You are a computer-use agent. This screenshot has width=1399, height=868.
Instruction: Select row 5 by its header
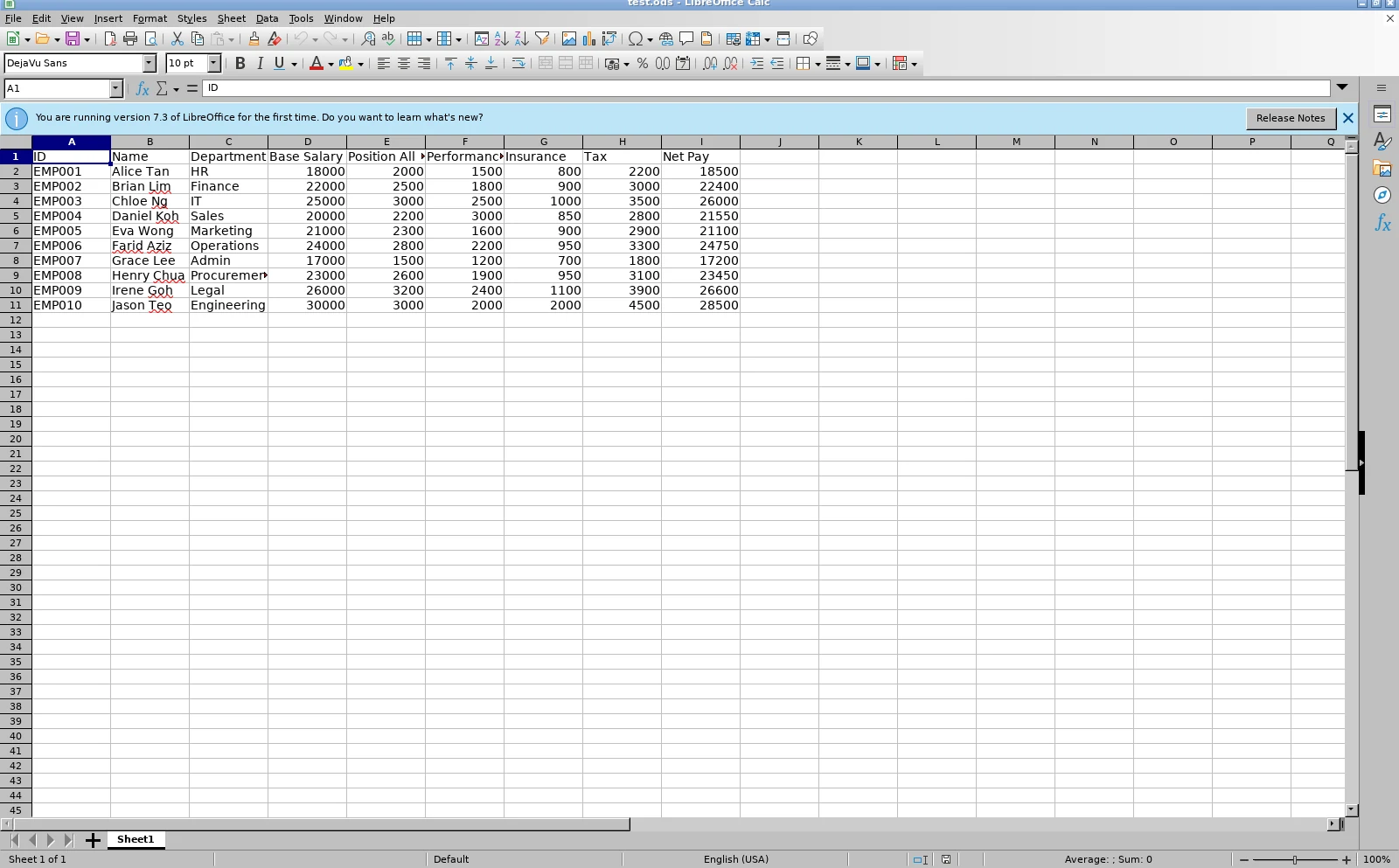coord(16,216)
